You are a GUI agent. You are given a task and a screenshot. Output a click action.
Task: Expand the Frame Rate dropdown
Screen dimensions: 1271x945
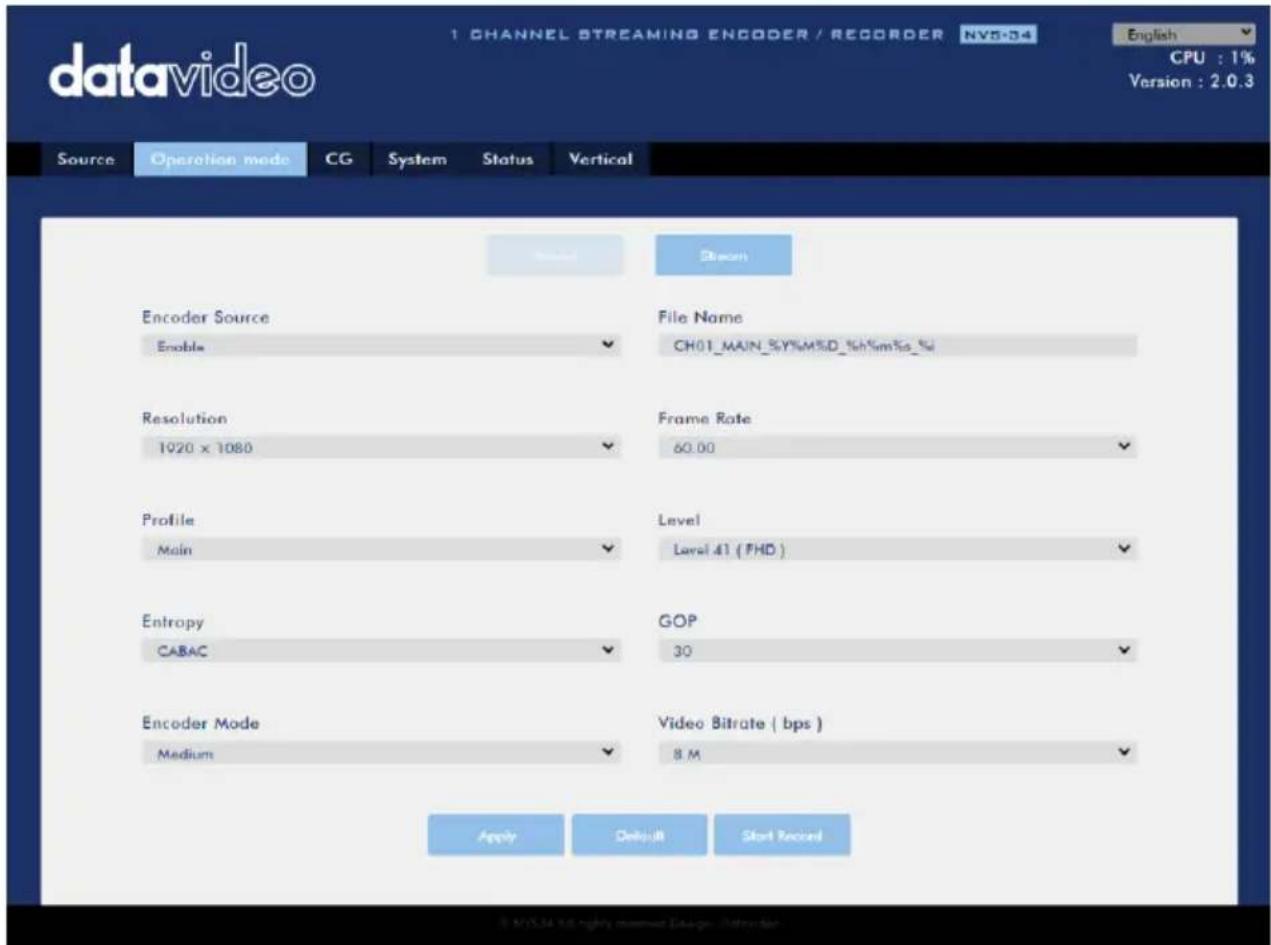pos(898,447)
